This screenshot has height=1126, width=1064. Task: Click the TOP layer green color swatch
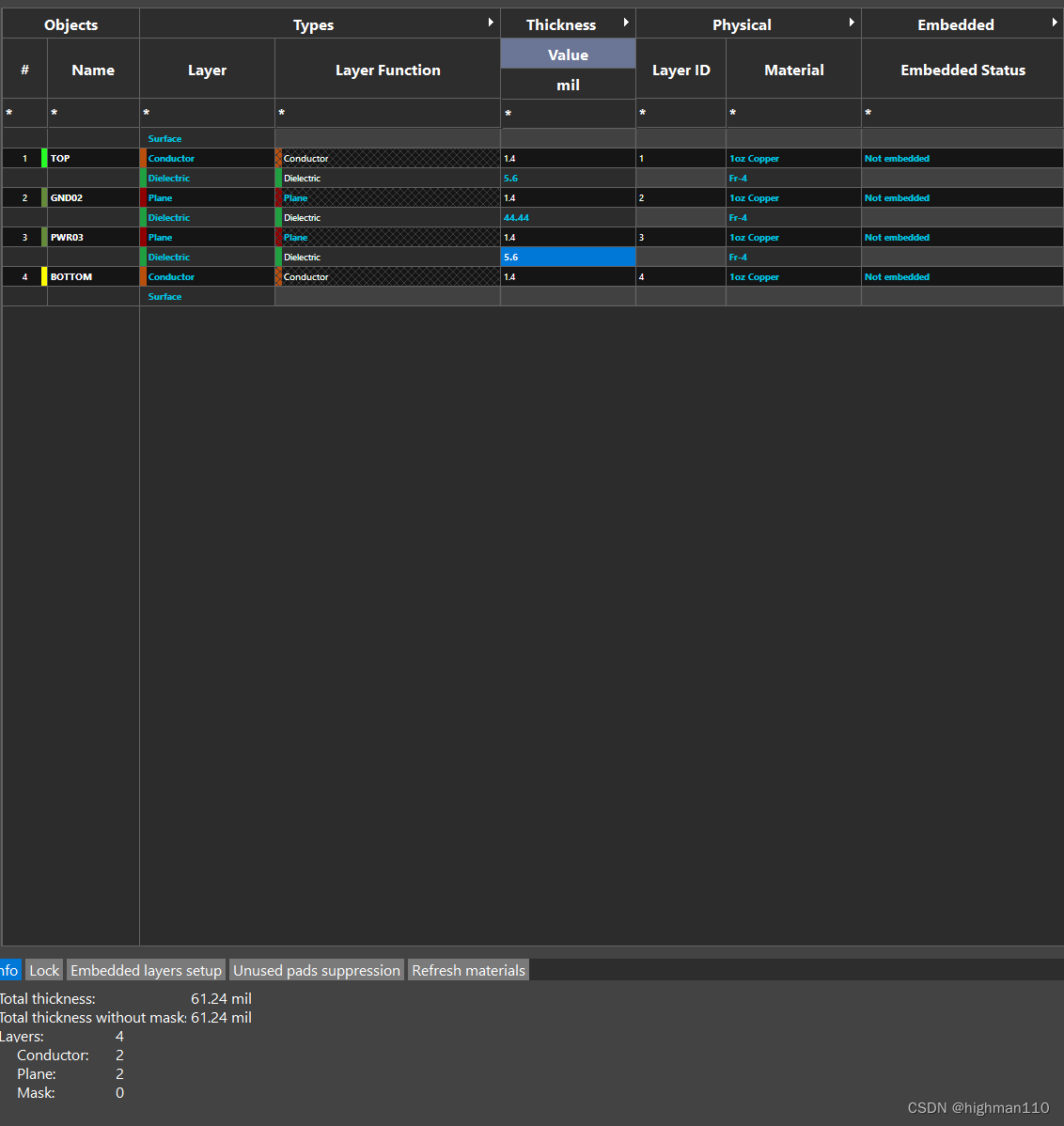point(44,158)
